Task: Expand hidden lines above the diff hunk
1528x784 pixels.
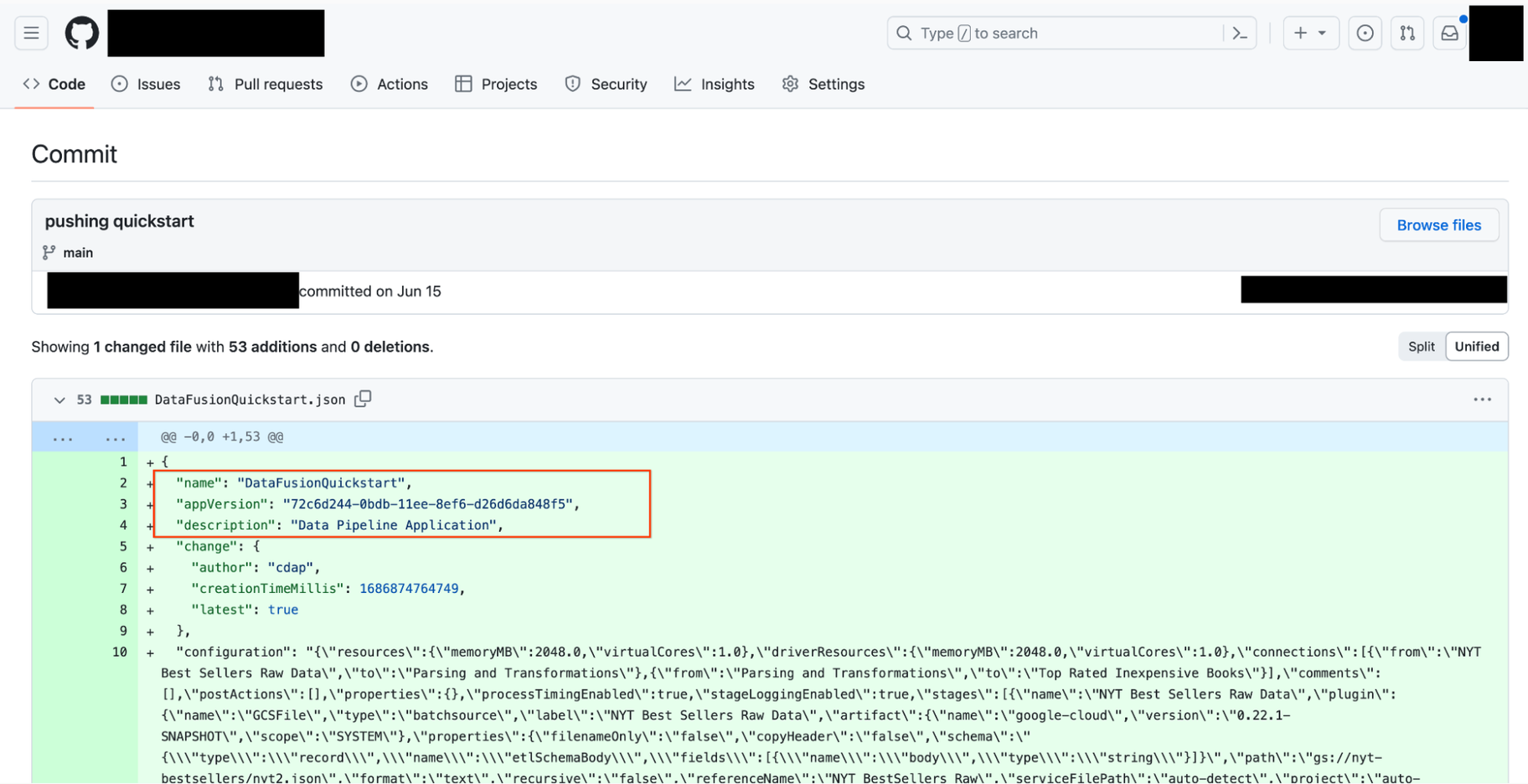Action: [x=85, y=437]
